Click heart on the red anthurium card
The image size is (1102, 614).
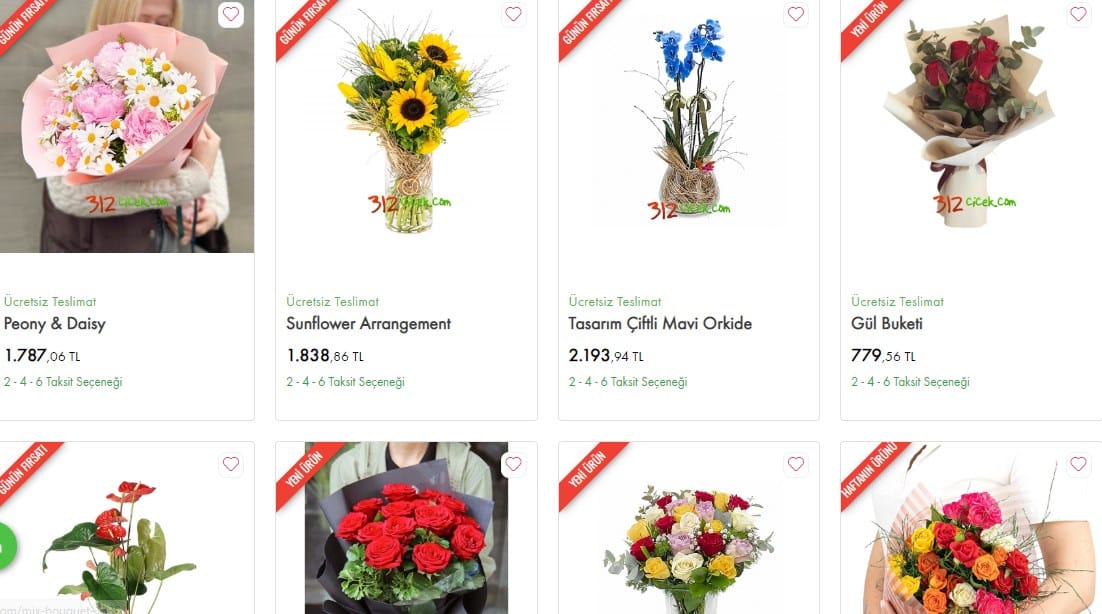click(x=231, y=464)
